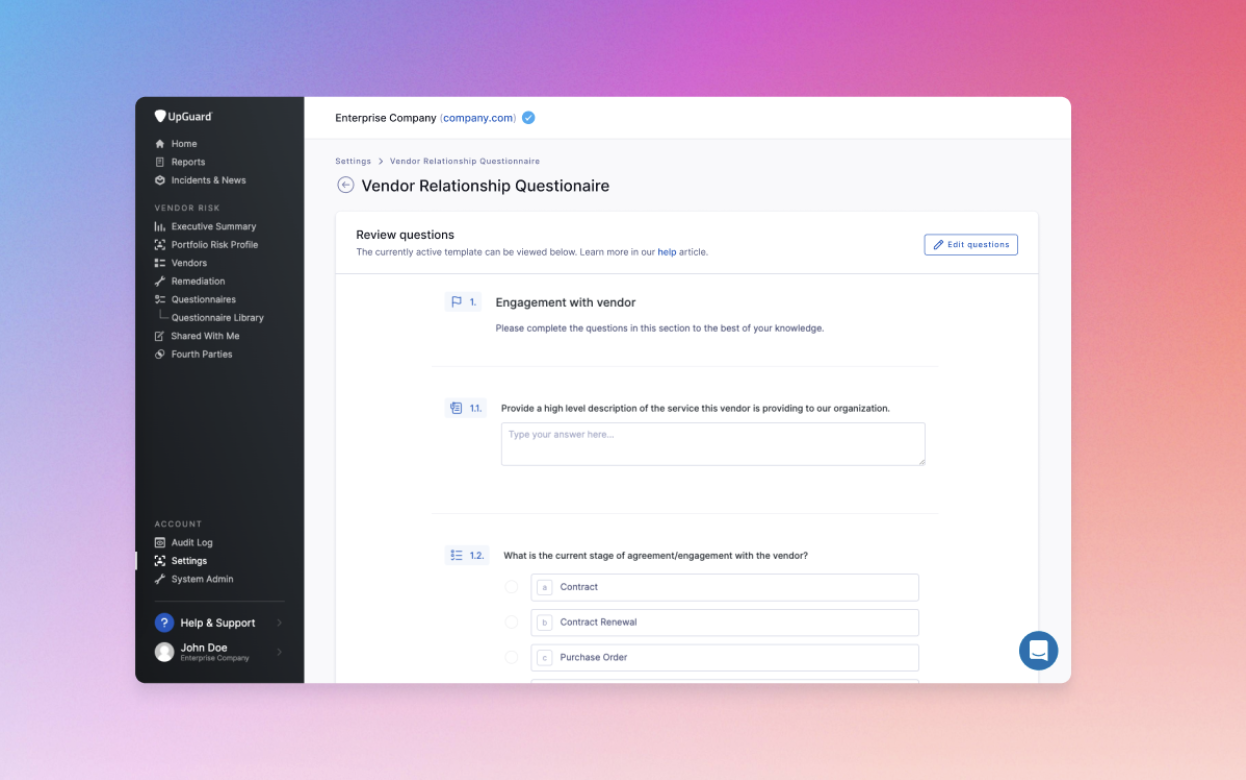Open Home in the sidebar

184,144
